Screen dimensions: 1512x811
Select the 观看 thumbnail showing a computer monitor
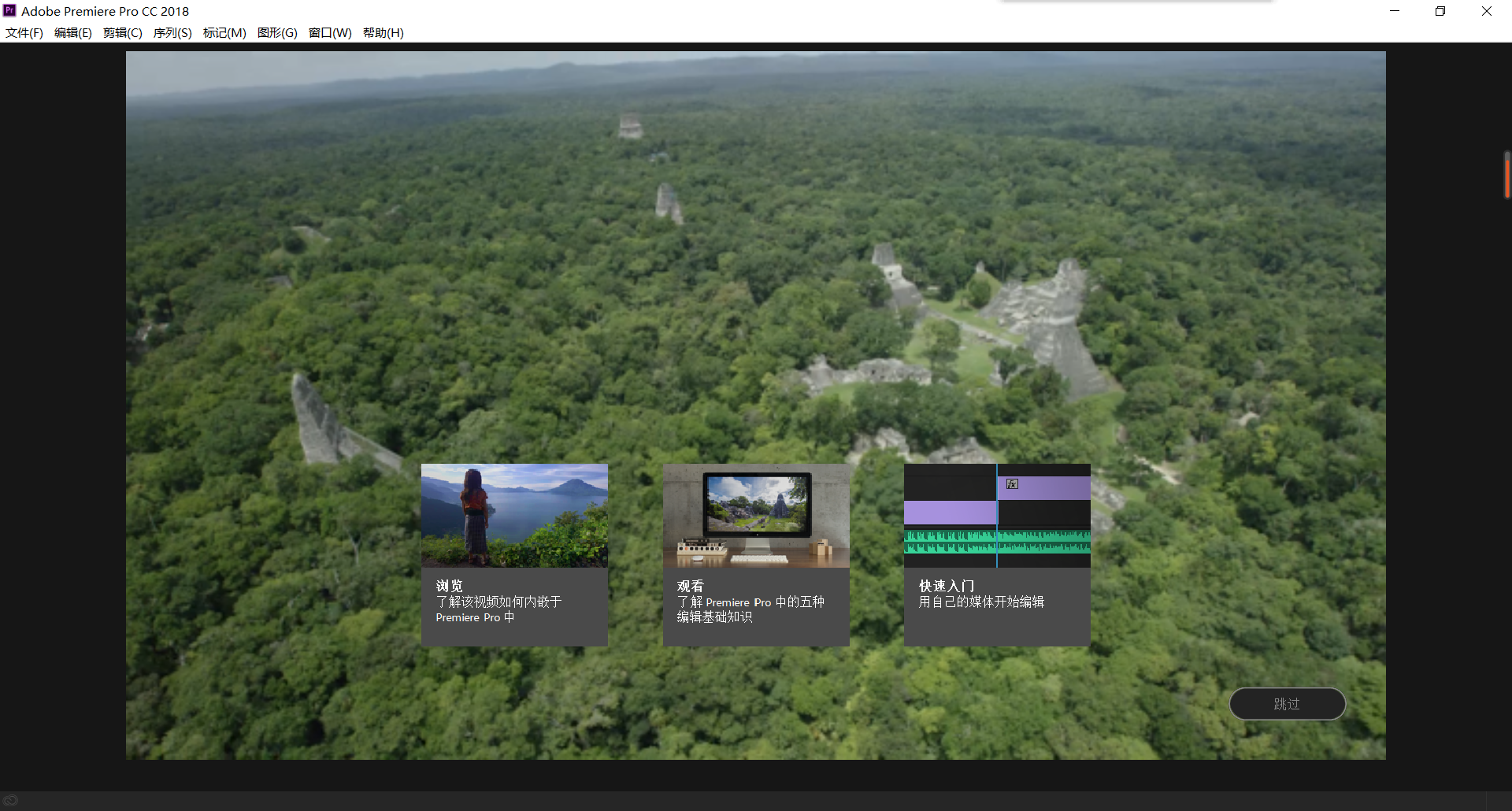click(756, 516)
